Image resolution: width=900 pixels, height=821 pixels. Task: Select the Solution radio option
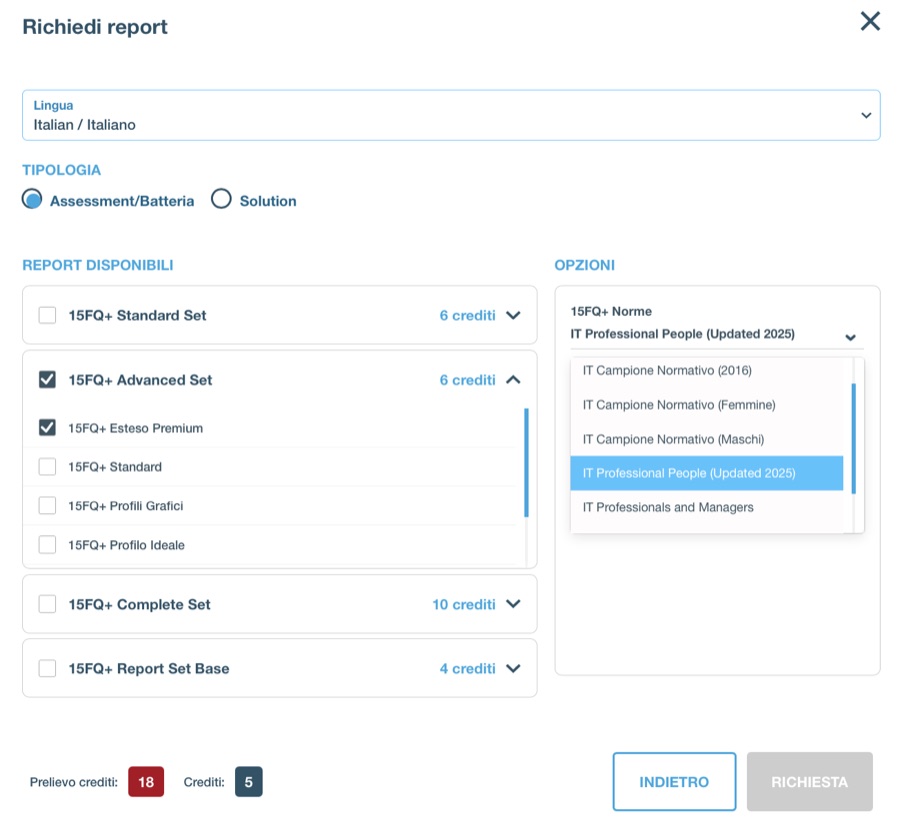[221, 199]
